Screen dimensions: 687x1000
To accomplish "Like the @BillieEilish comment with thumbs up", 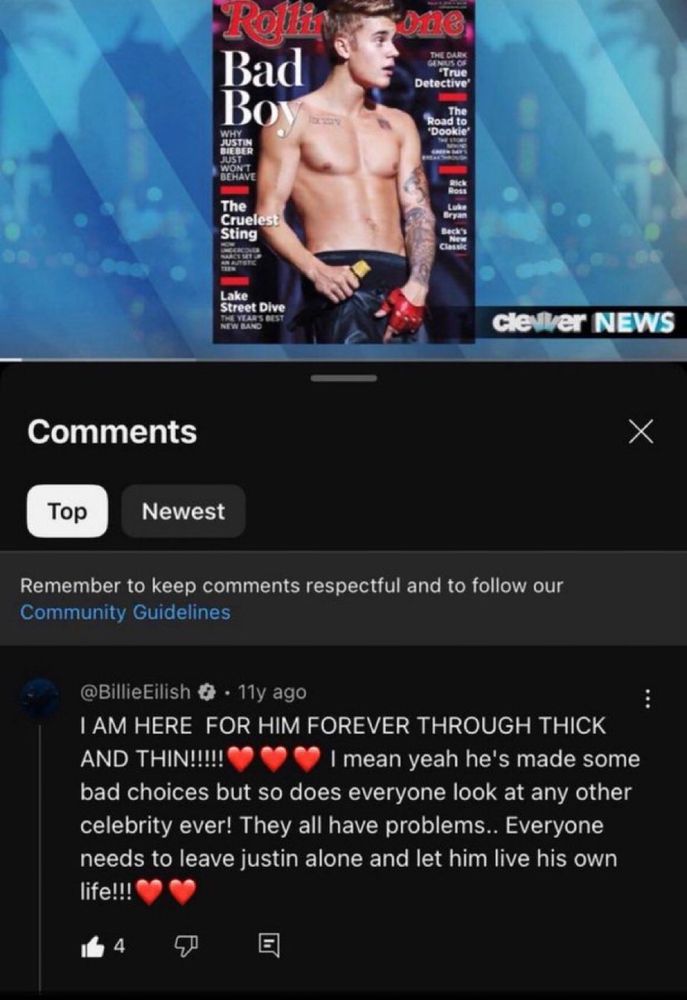I will coord(92,947).
